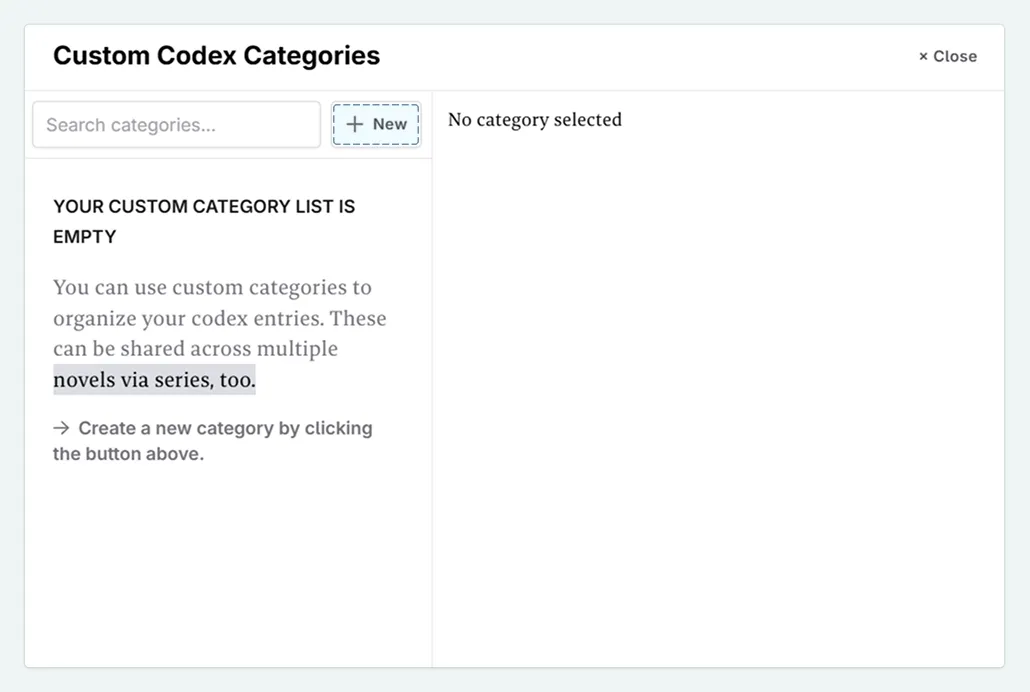Click the "No category selected" message
Viewport: 1030px width, 692px height.
pyautogui.click(x=534, y=120)
